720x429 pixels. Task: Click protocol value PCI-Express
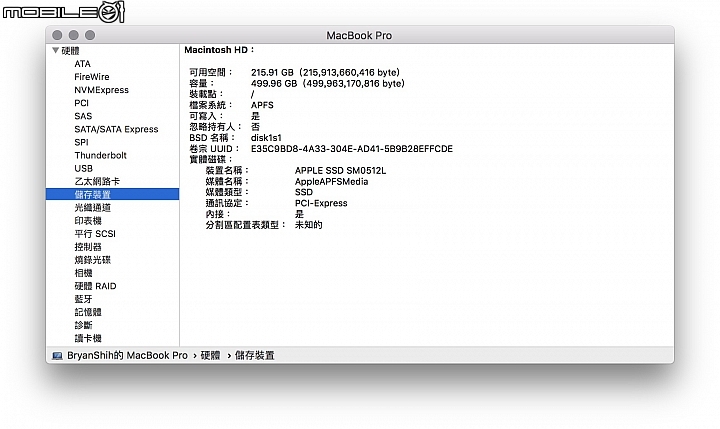(x=321, y=203)
